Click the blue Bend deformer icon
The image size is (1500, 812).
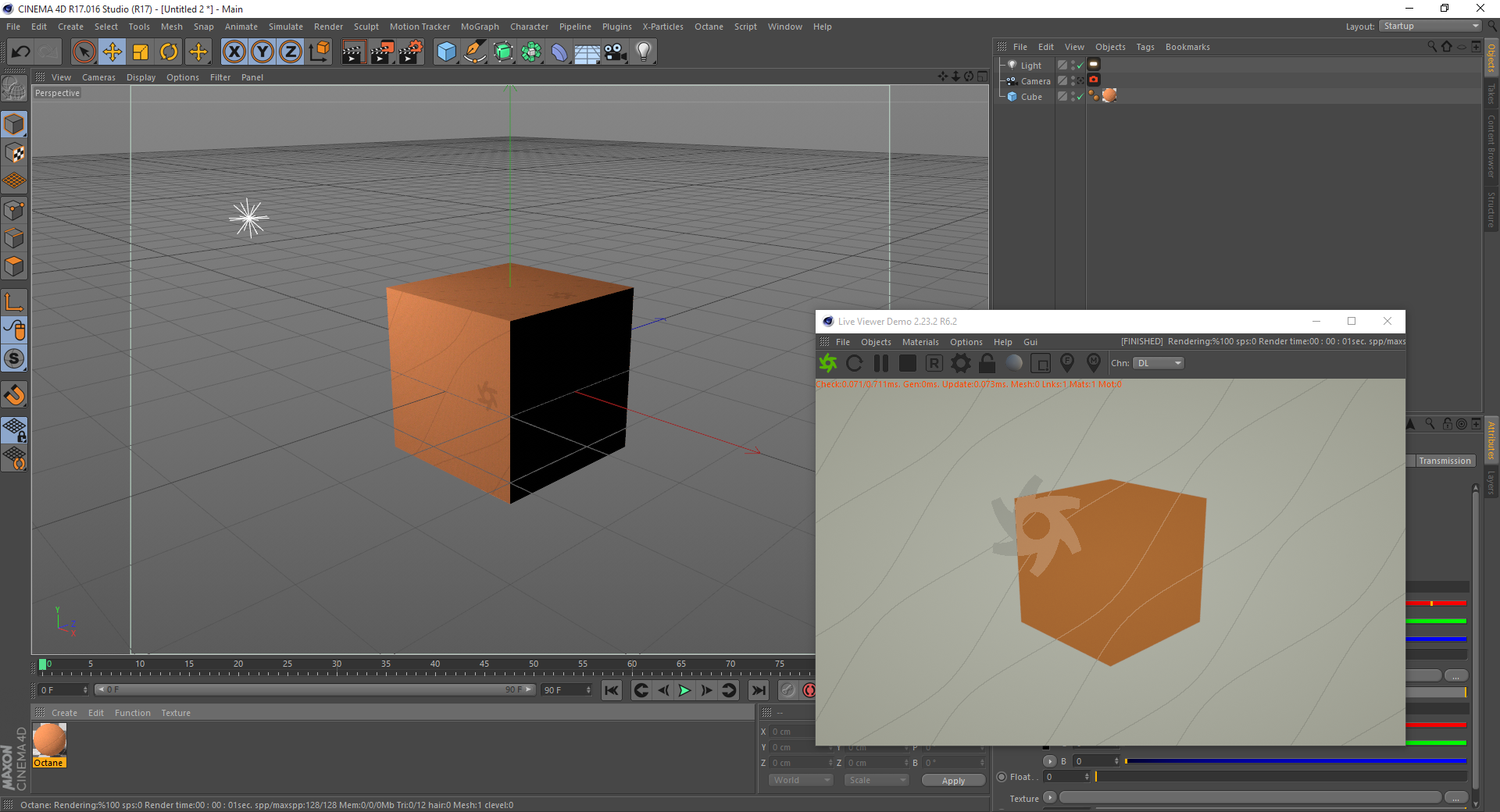click(x=559, y=52)
